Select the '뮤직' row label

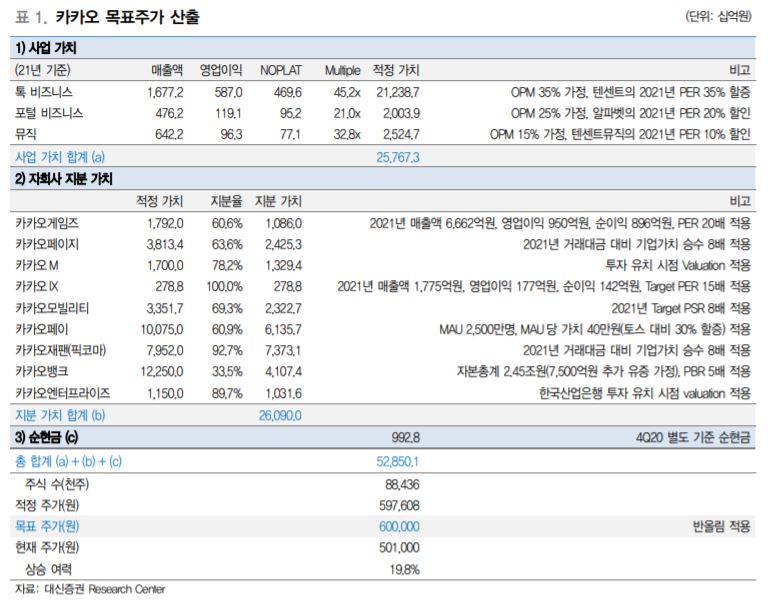pyautogui.click(x=25, y=134)
